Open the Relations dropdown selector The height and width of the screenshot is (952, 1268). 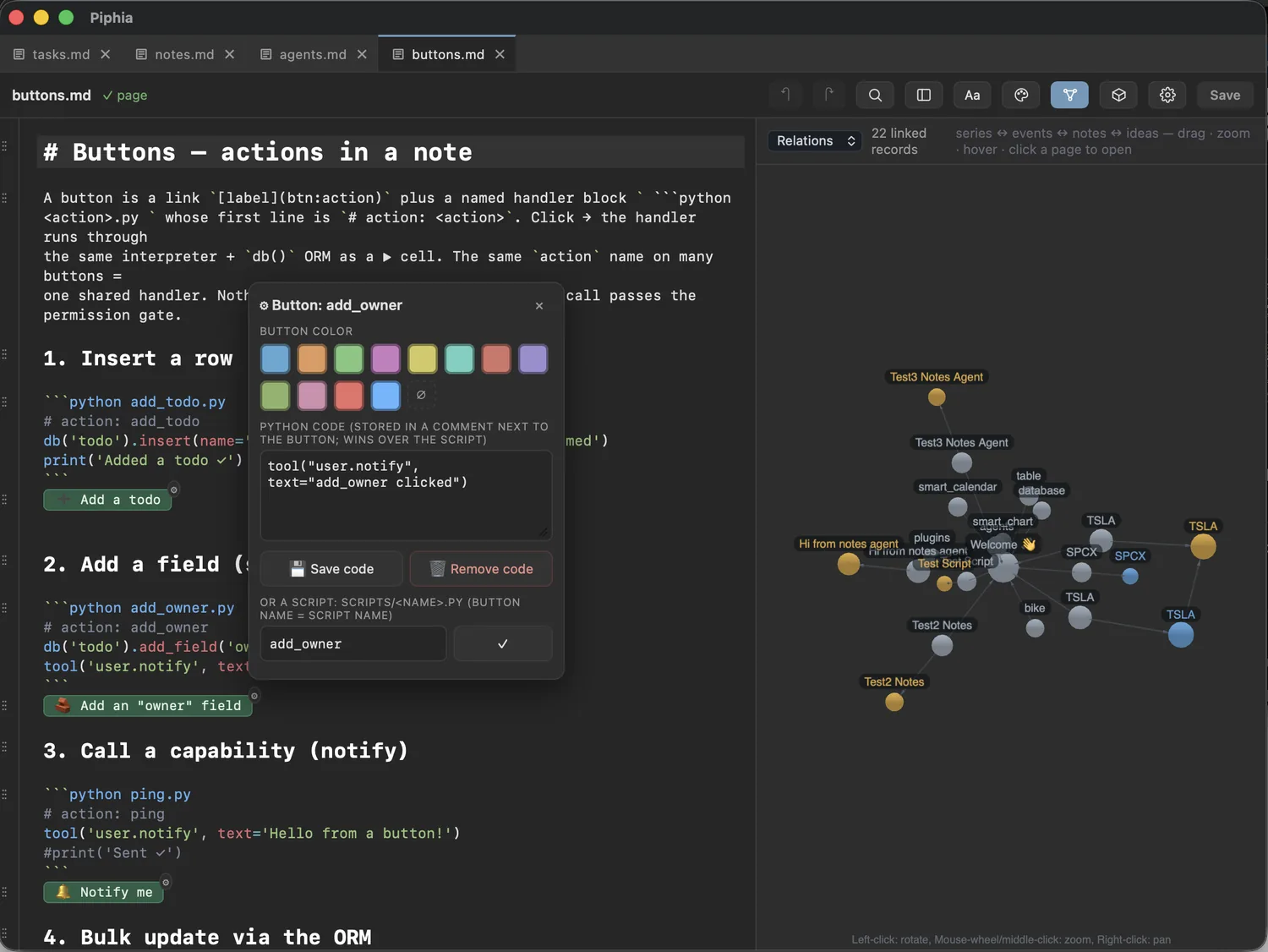click(815, 140)
